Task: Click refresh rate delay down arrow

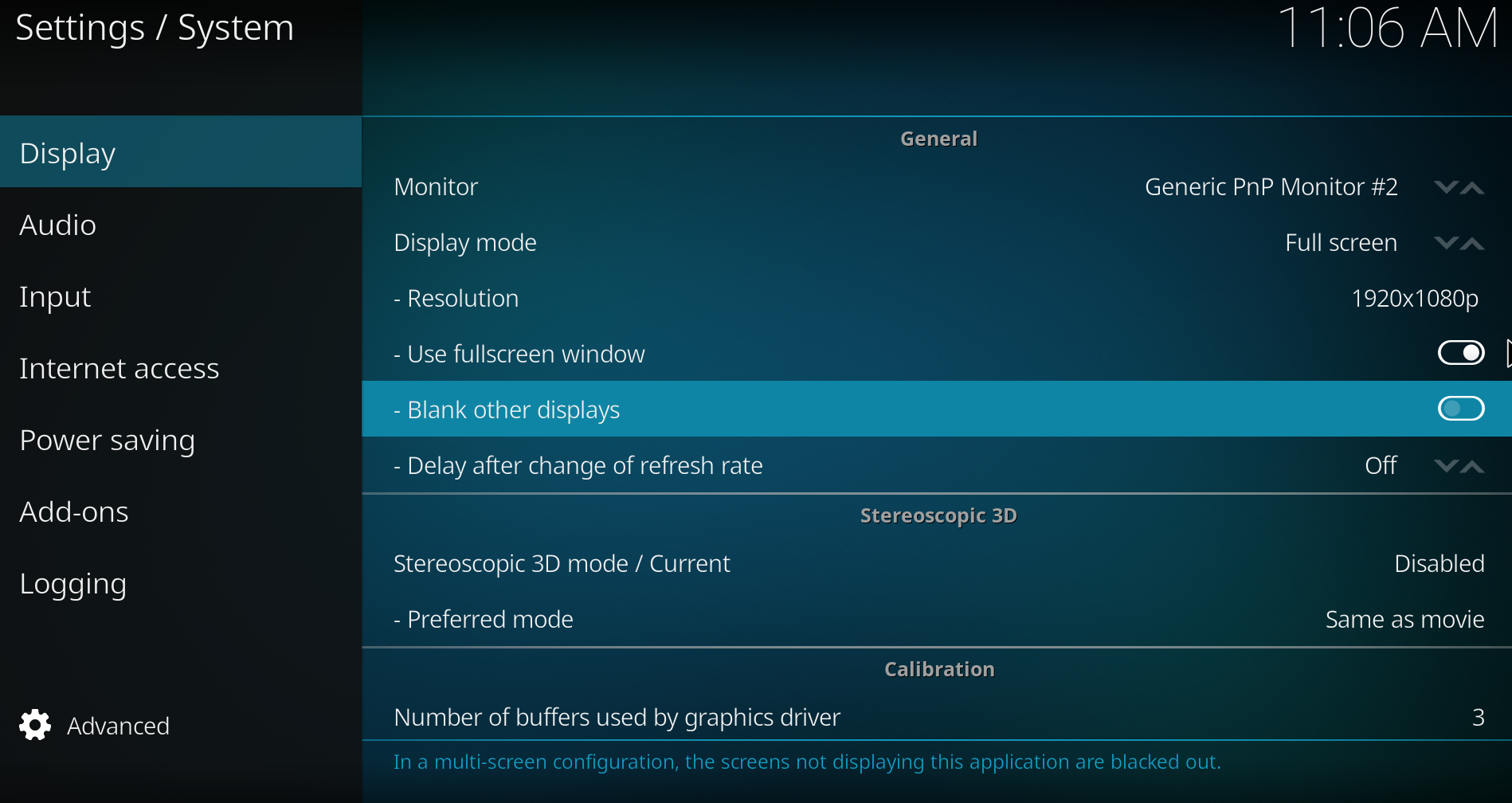Action: (1446, 466)
